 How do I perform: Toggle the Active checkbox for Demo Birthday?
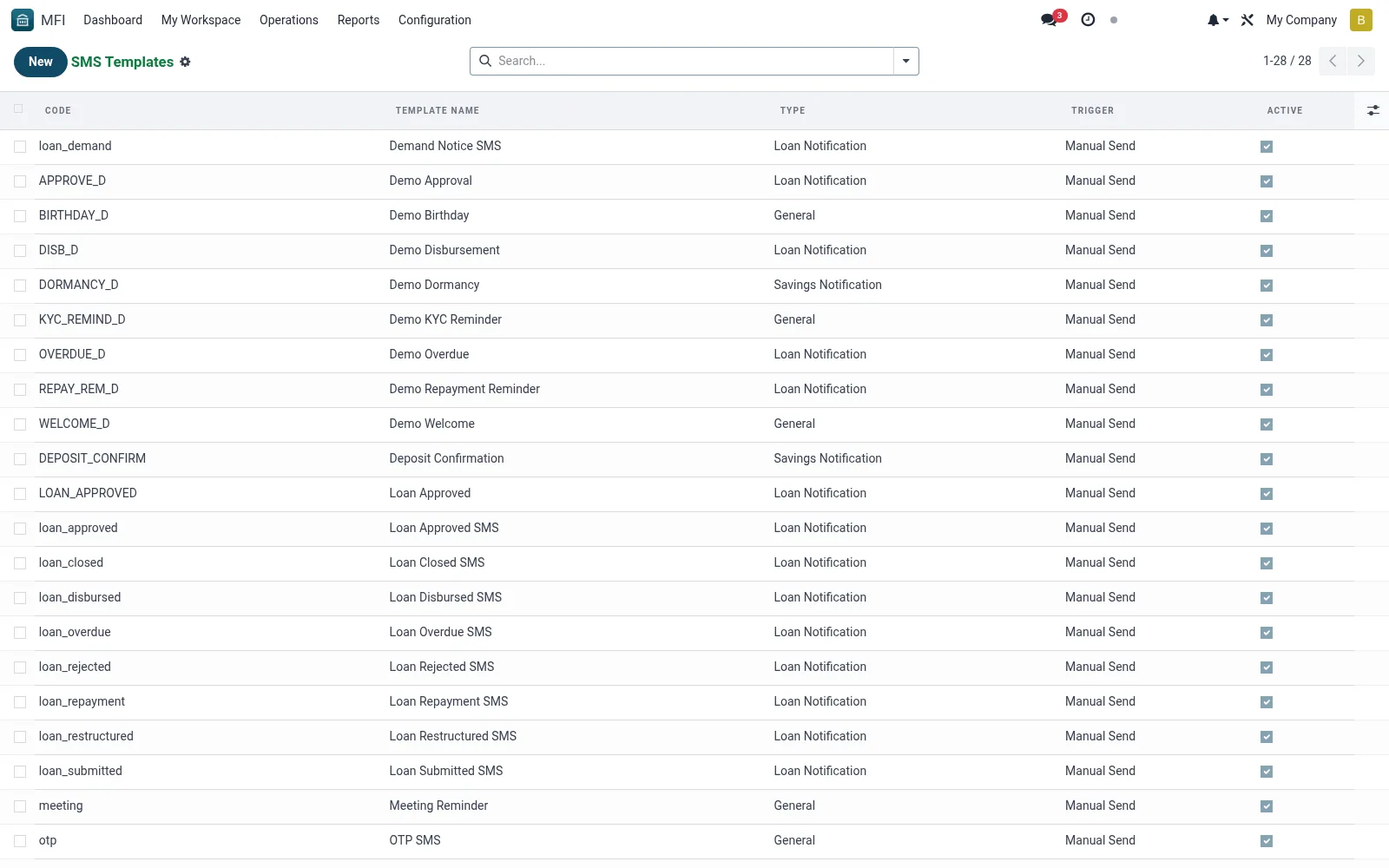coord(1267,216)
